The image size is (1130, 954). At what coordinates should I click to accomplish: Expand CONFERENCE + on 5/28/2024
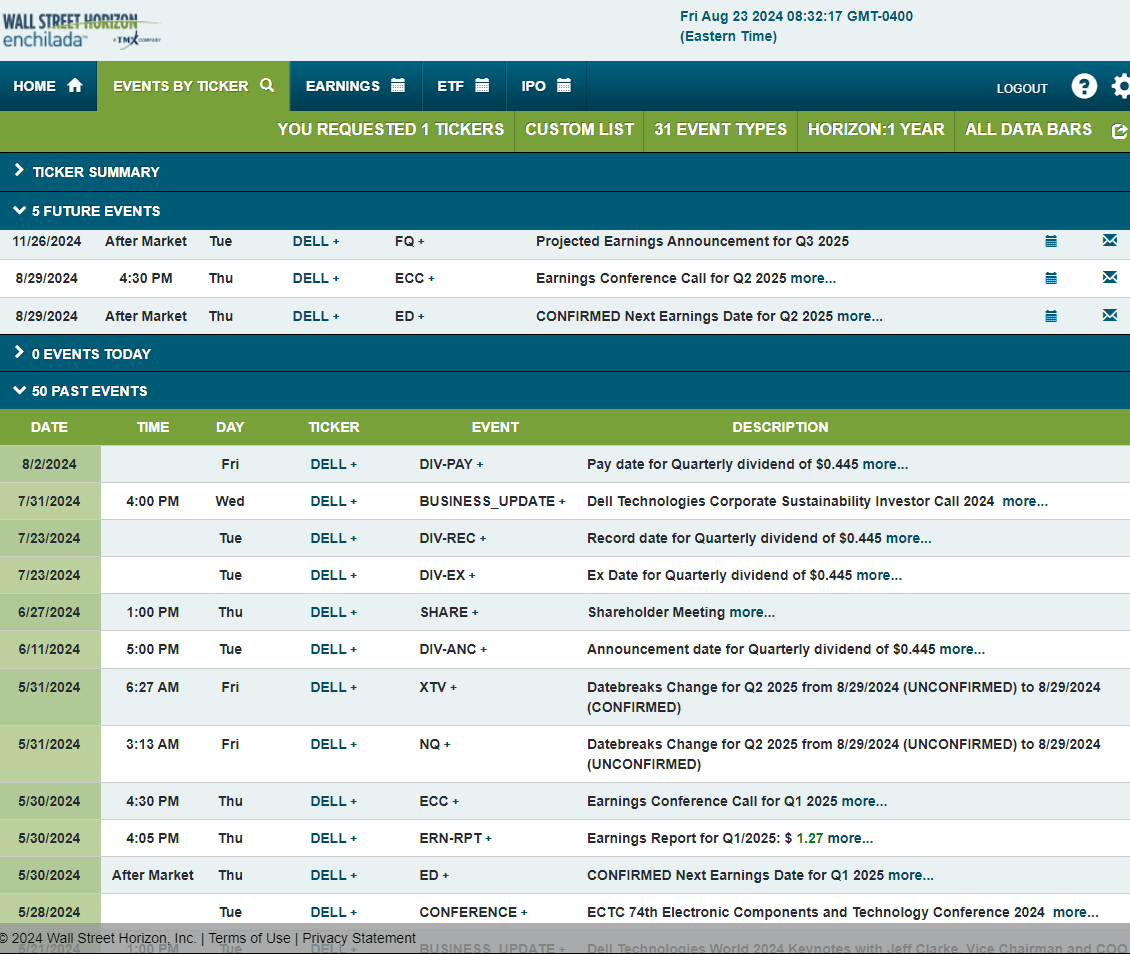(x=473, y=912)
